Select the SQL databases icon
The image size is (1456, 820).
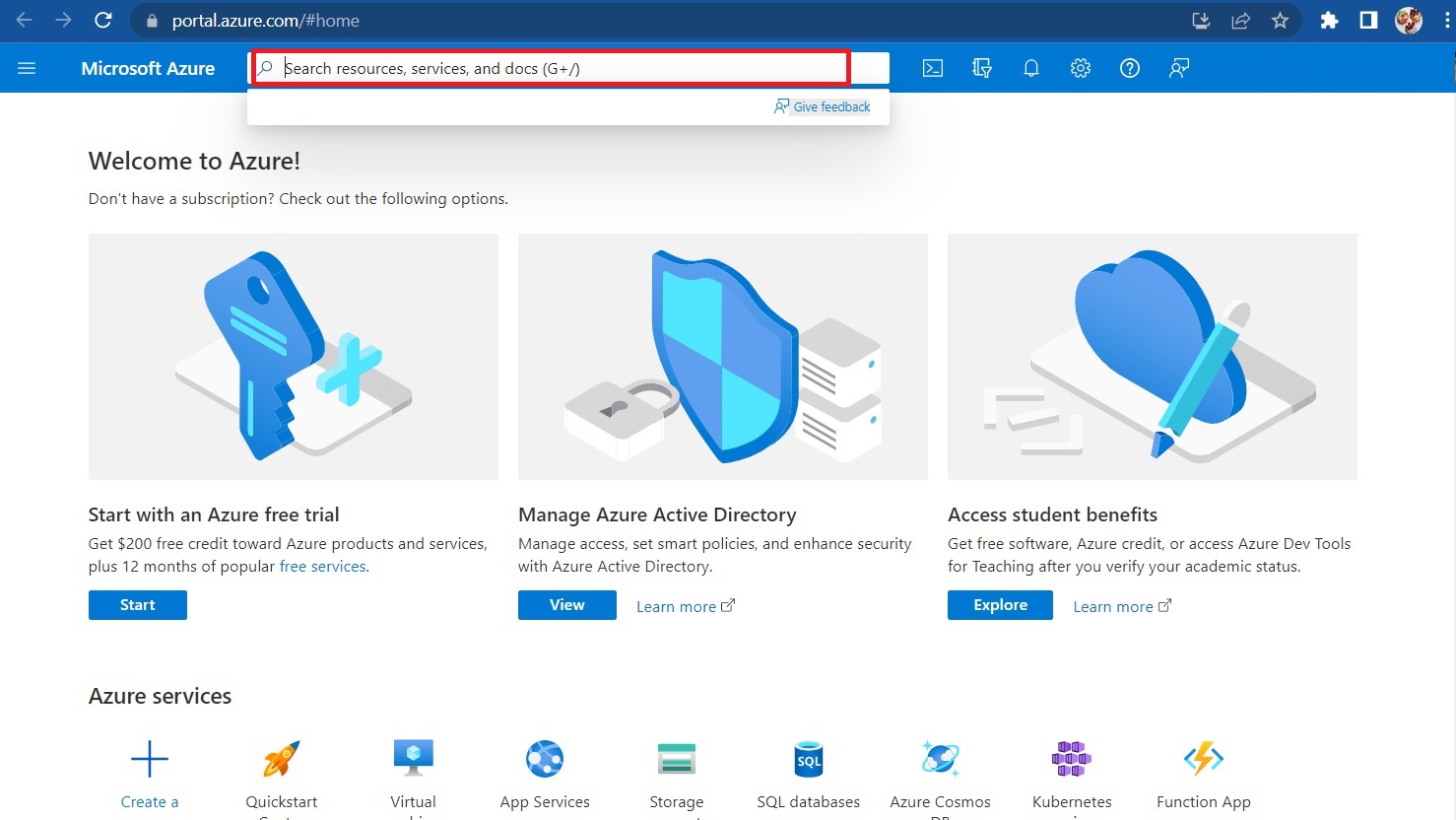click(x=808, y=759)
